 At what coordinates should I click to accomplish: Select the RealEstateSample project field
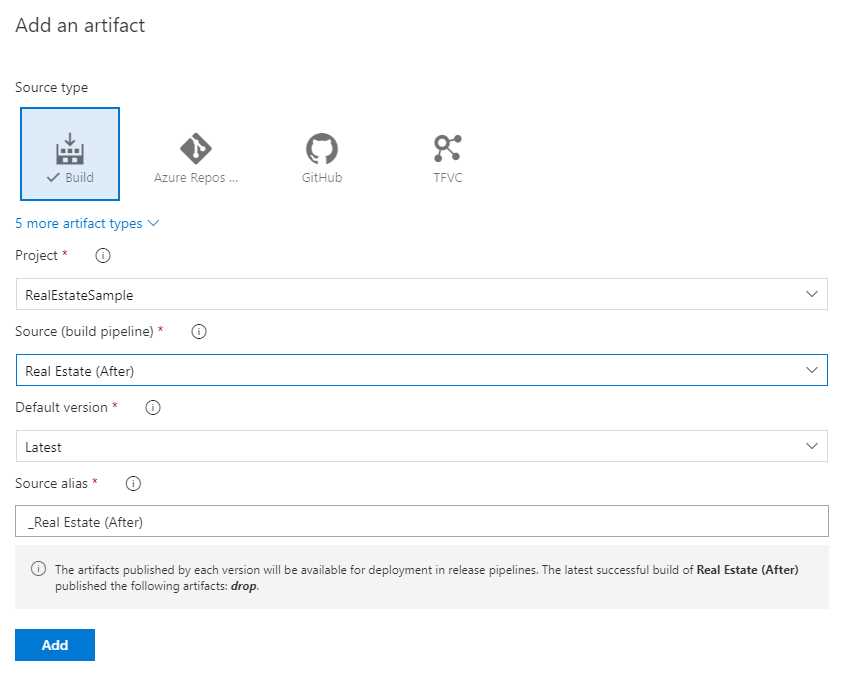(x=420, y=294)
